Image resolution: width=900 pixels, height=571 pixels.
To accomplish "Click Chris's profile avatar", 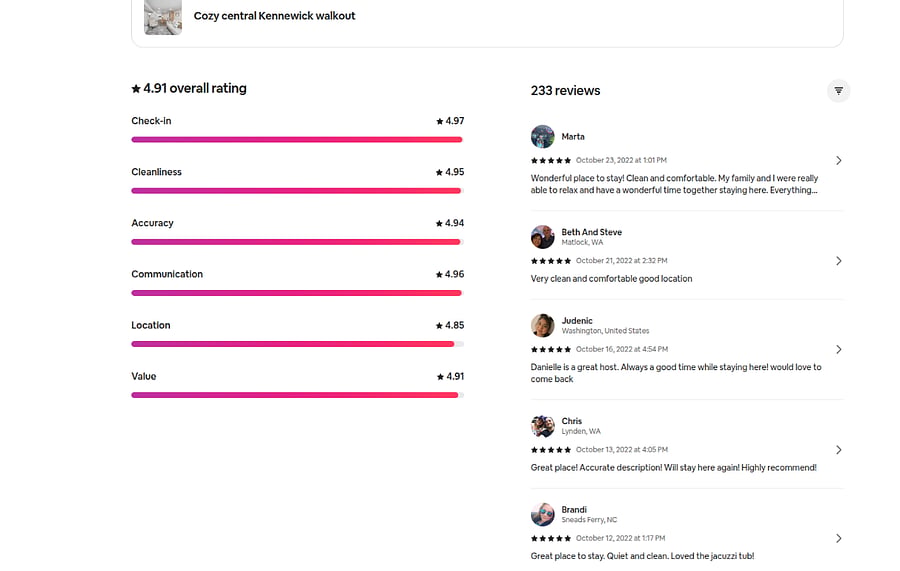I will tap(542, 426).
